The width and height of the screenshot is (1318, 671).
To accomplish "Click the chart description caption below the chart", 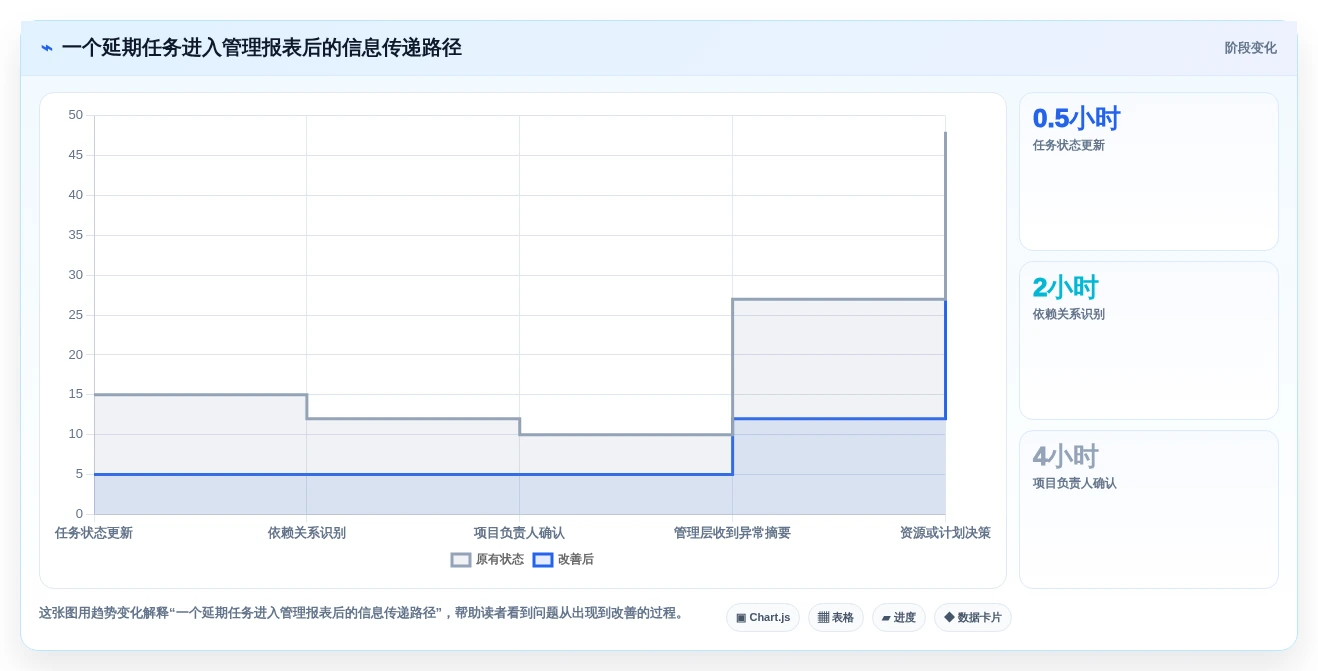I will pos(364,613).
